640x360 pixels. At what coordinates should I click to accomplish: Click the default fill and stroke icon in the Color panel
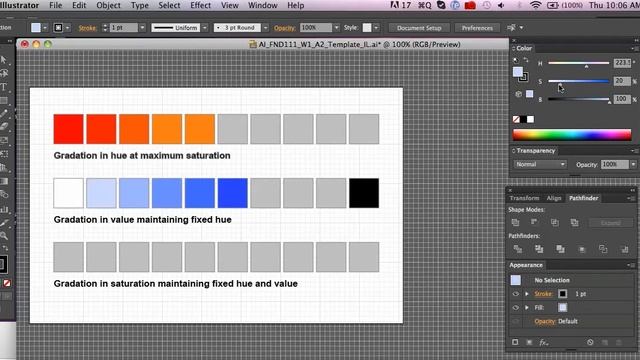point(516,60)
